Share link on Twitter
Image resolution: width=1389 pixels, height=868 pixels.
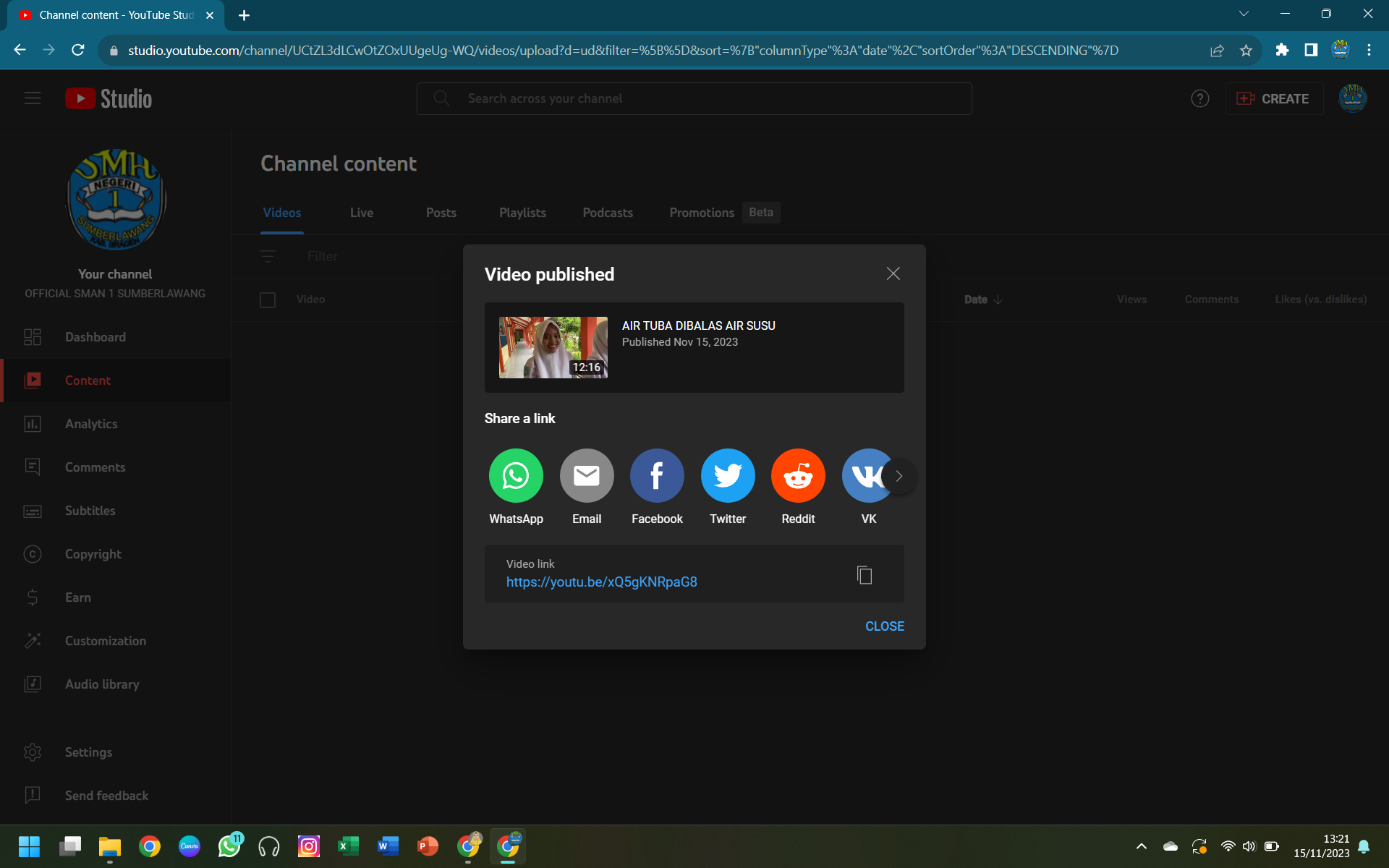tap(727, 476)
